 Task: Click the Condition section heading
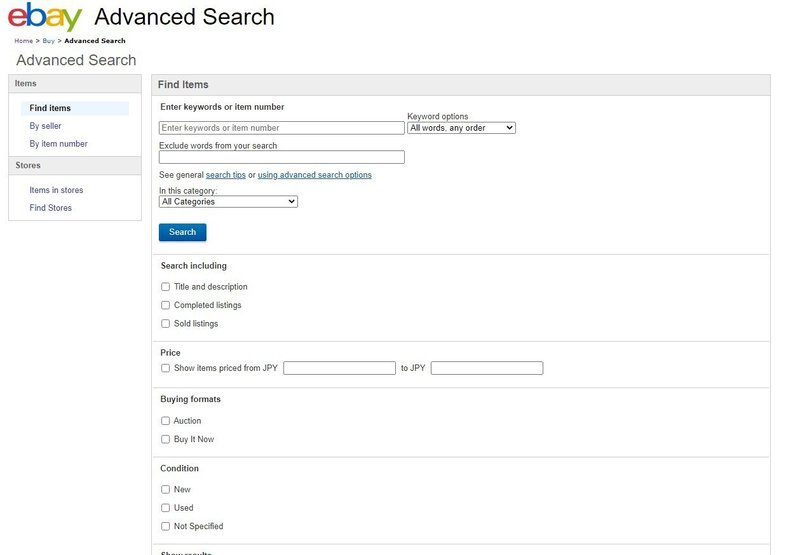tap(180, 468)
